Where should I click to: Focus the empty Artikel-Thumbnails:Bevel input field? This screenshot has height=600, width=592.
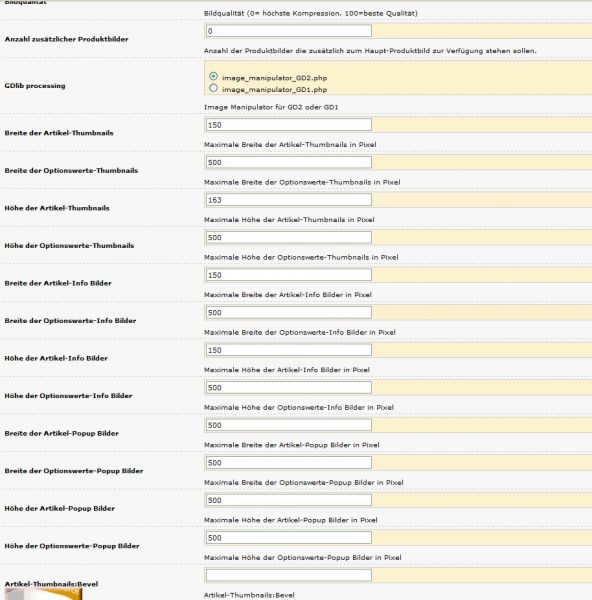(x=289, y=575)
